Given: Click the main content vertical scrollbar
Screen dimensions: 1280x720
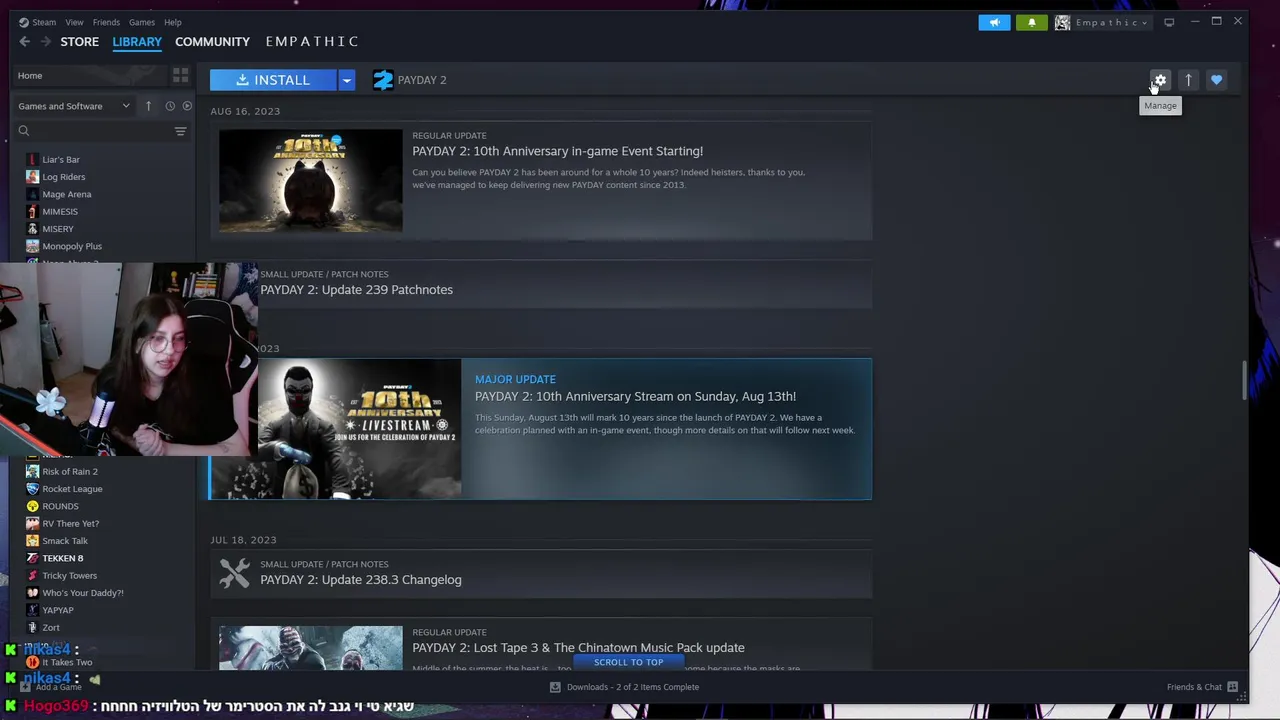Looking at the screenshot, I should click(x=1244, y=382).
